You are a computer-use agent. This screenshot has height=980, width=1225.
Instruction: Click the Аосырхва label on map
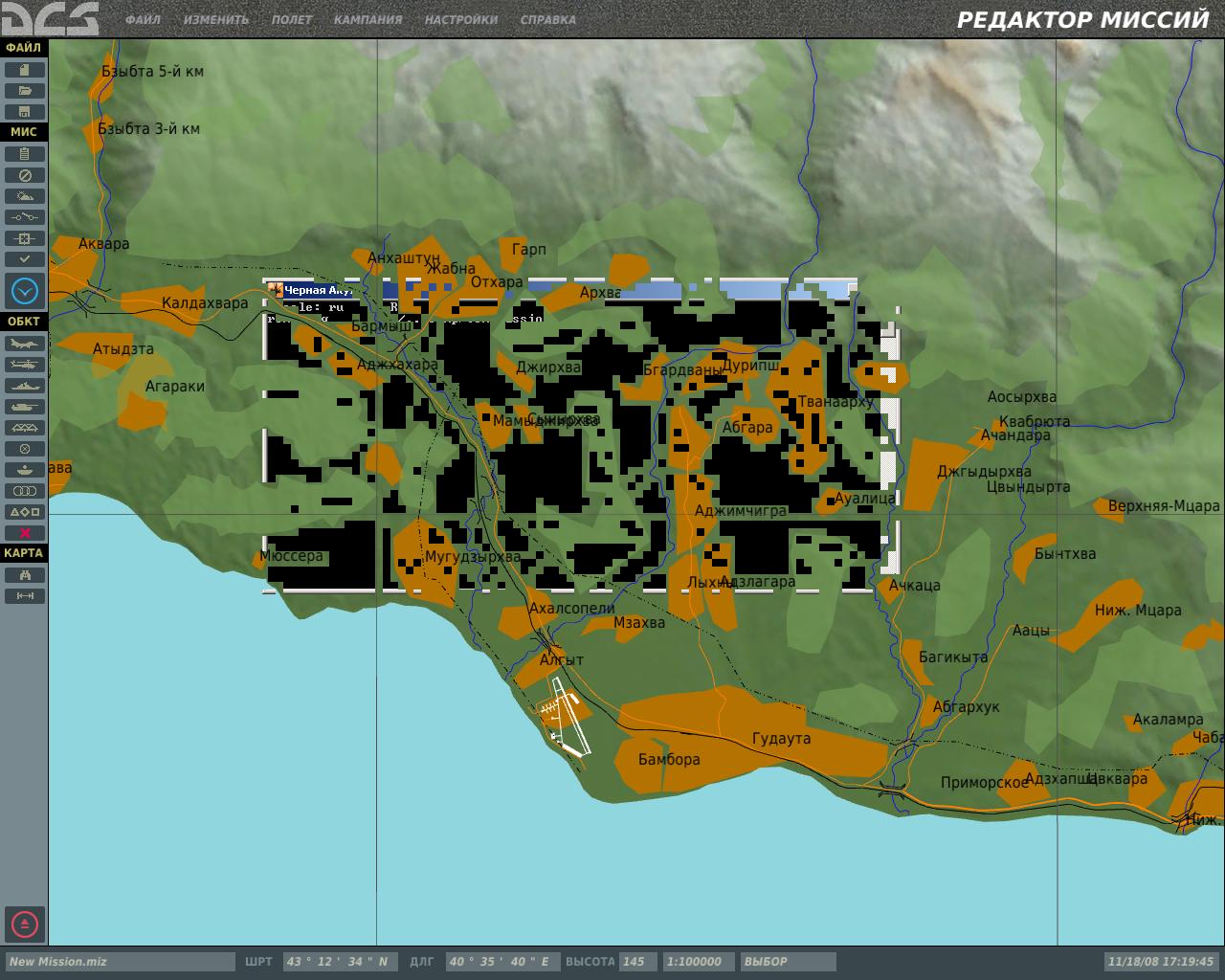(x=1022, y=397)
